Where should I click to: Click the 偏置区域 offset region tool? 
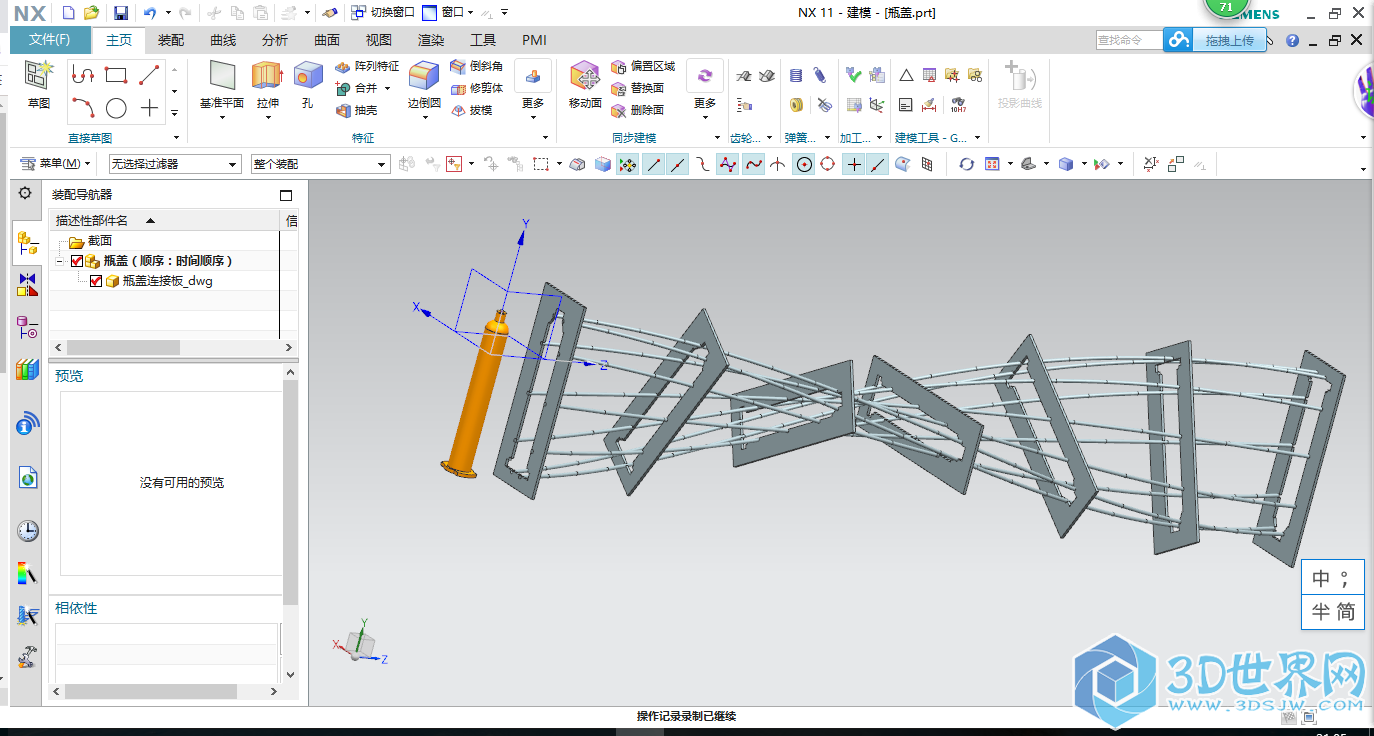642,66
